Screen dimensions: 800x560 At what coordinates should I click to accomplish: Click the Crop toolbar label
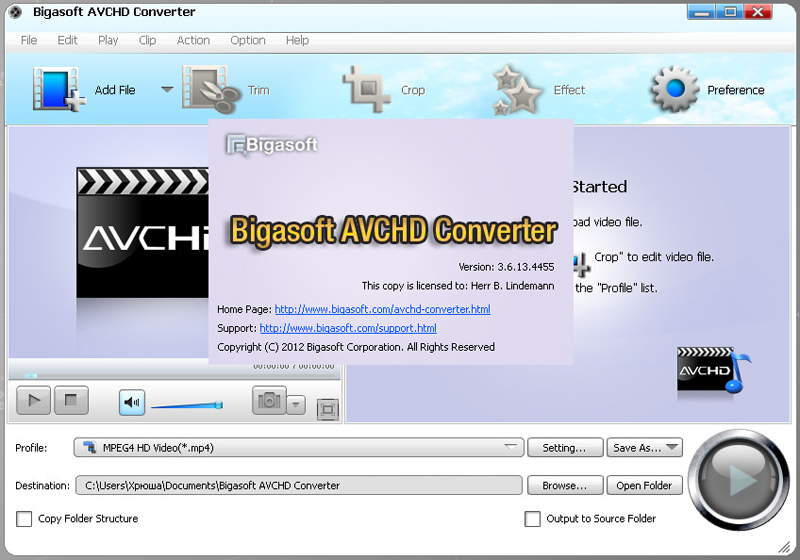point(413,90)
